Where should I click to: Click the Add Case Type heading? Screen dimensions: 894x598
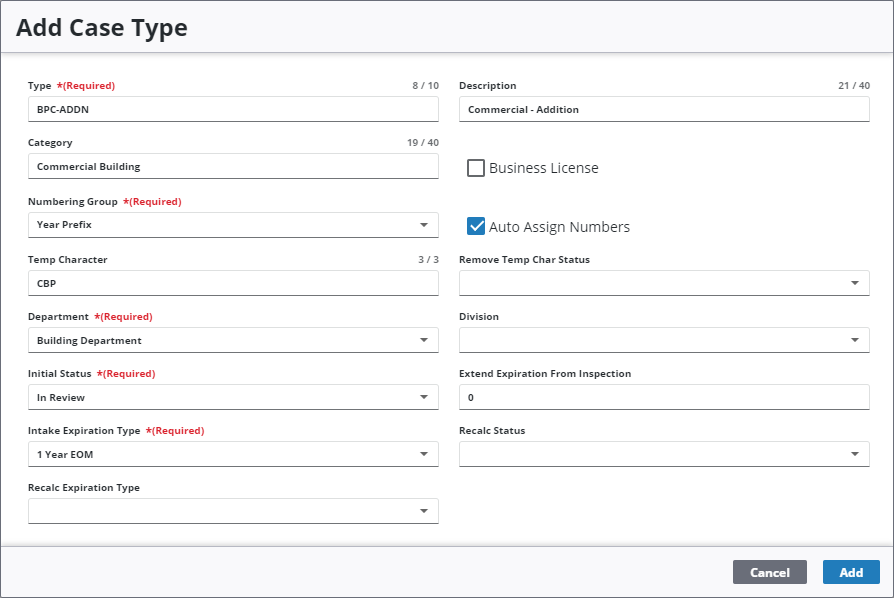(101, 27)
